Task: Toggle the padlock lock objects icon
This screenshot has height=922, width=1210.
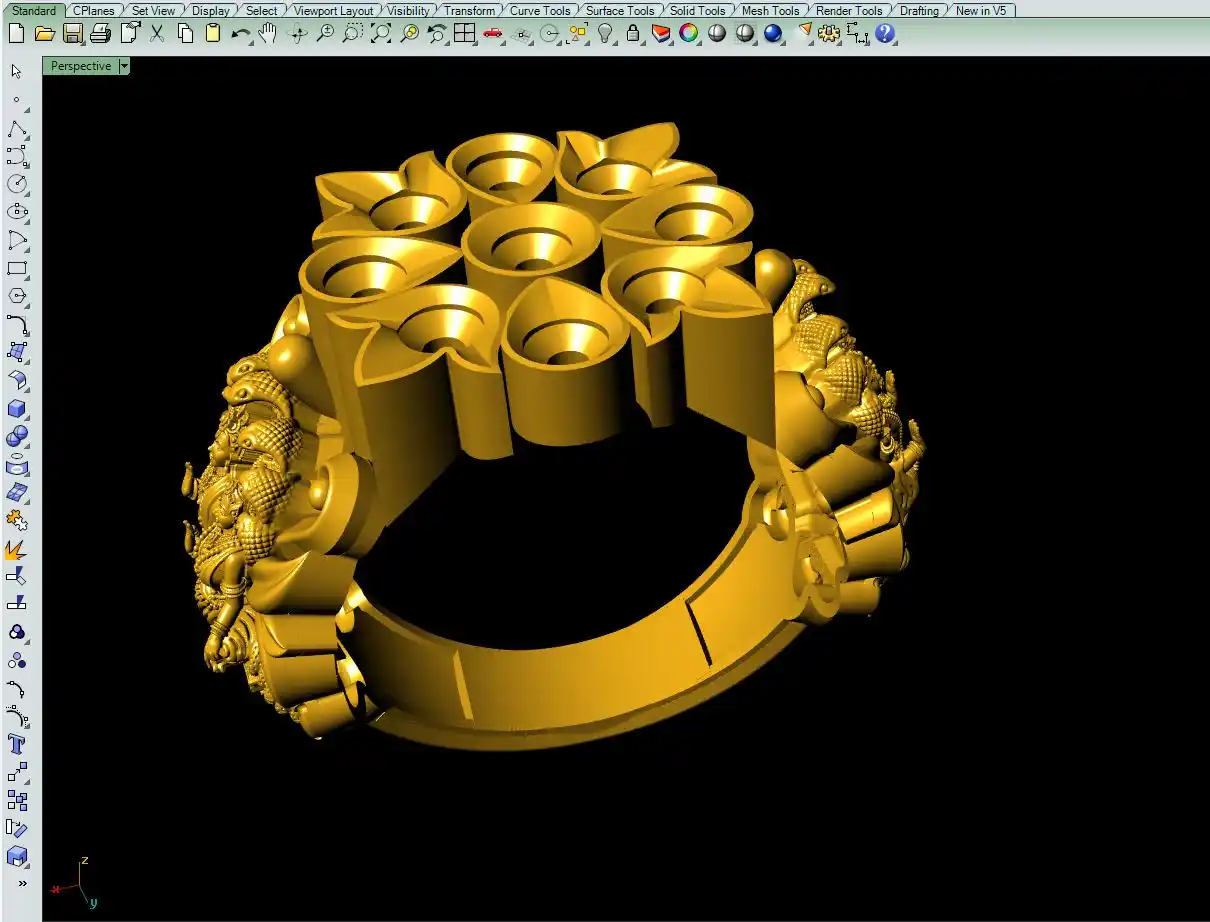Action: coord(633,34)
